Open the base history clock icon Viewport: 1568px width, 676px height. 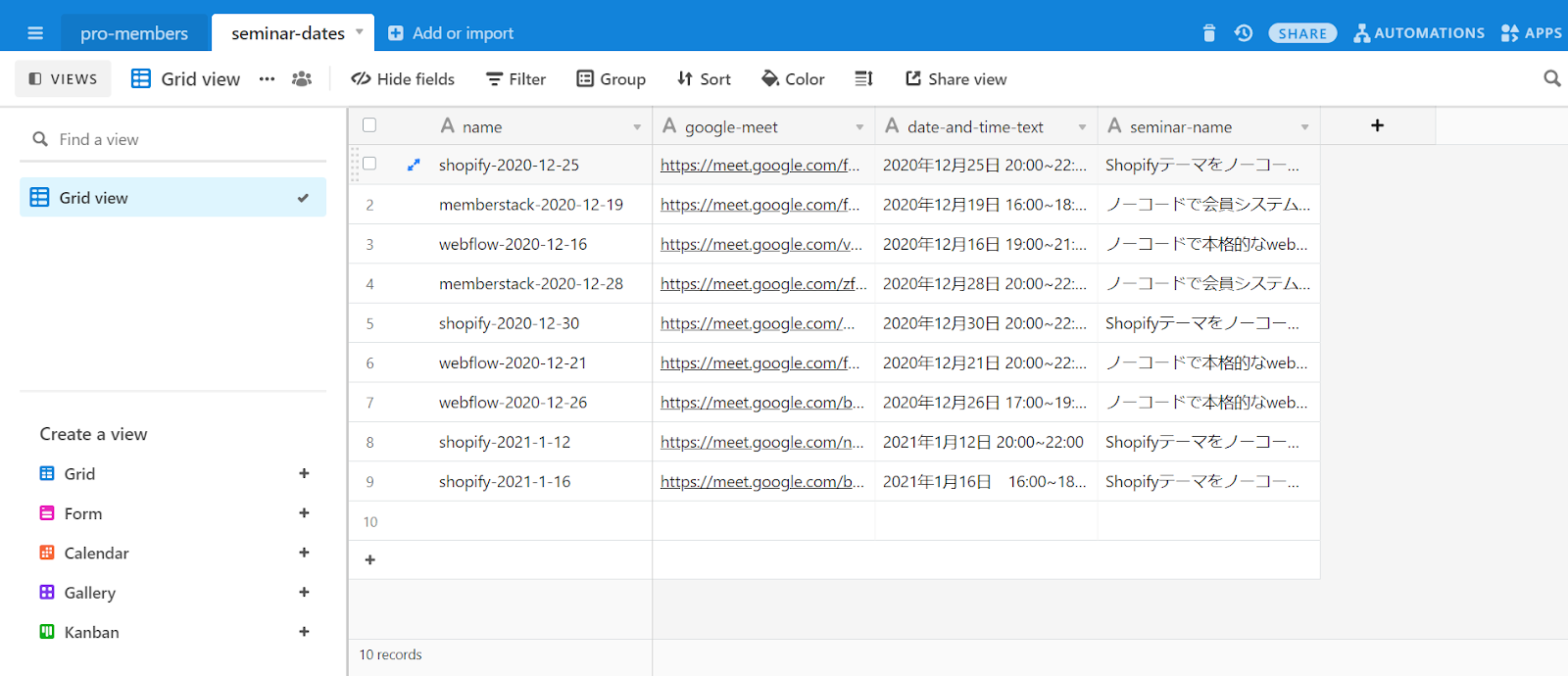coord(1244,33)
